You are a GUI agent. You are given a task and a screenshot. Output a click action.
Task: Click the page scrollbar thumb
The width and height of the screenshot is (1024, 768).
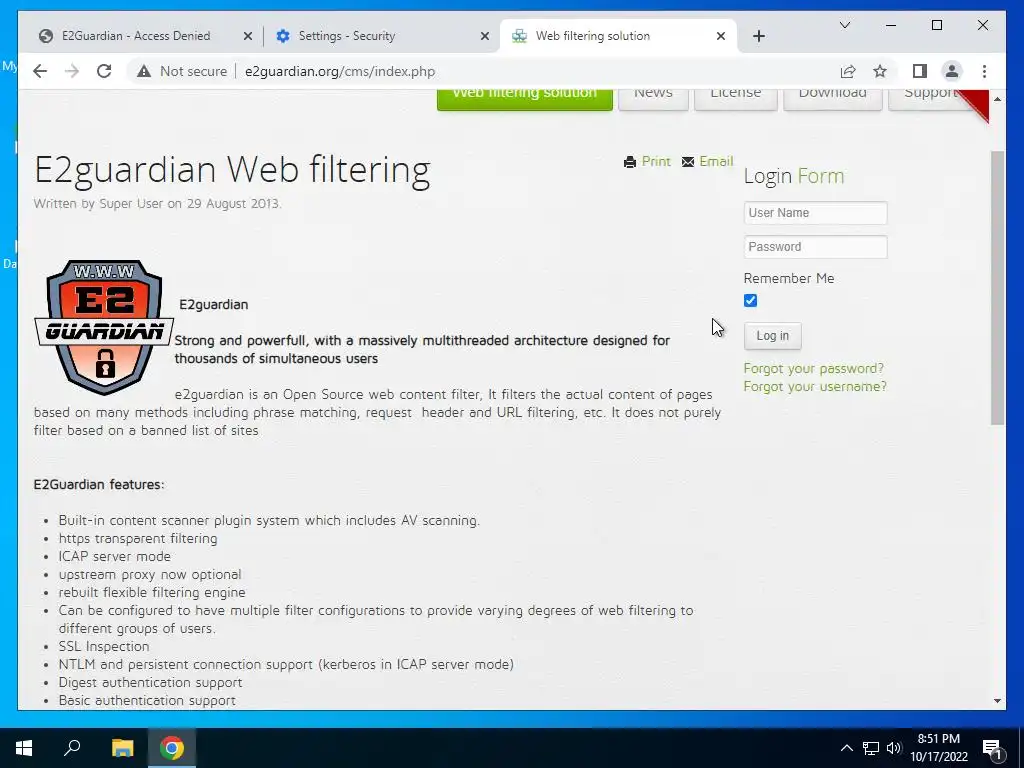tap(997, 287)
